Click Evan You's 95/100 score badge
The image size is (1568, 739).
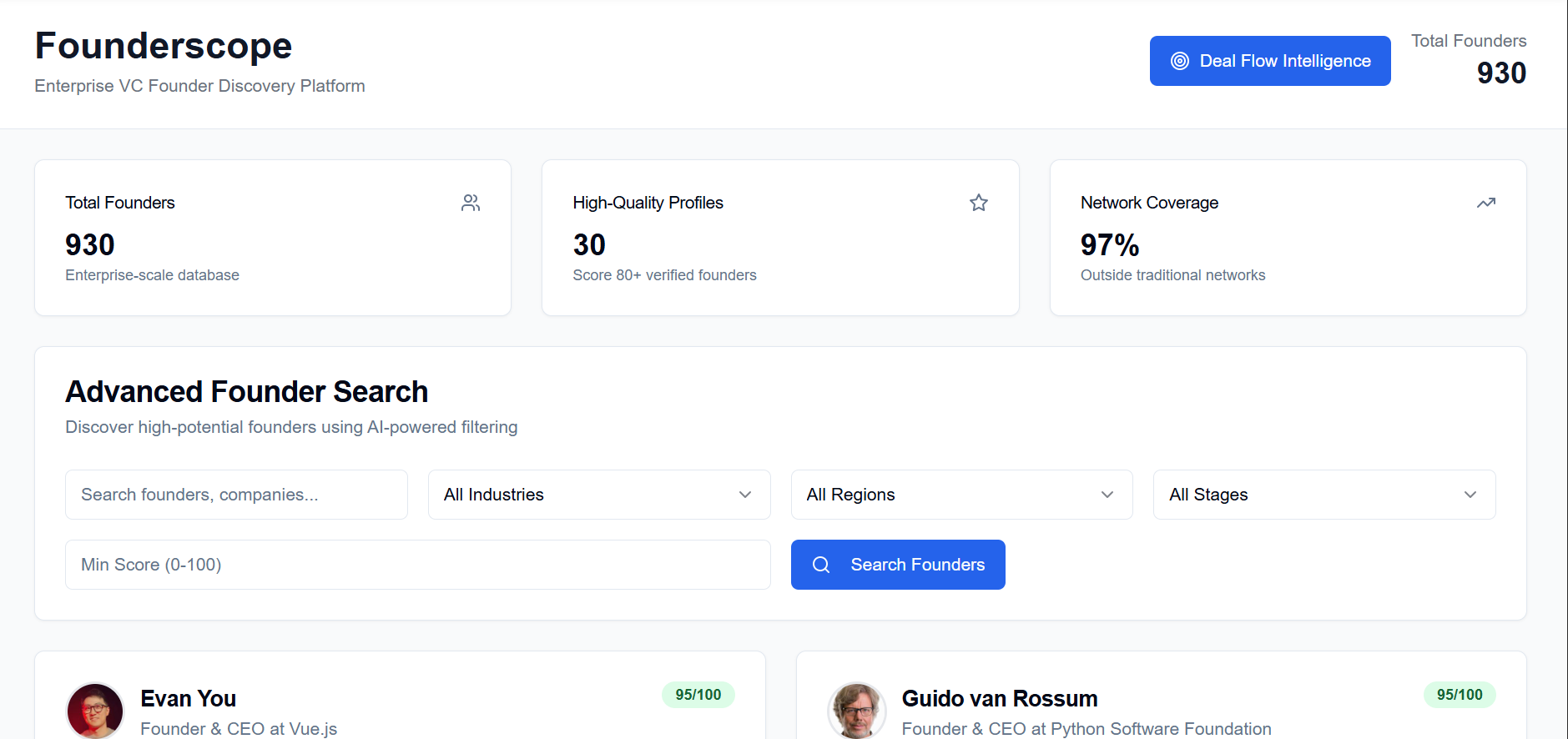698,695
